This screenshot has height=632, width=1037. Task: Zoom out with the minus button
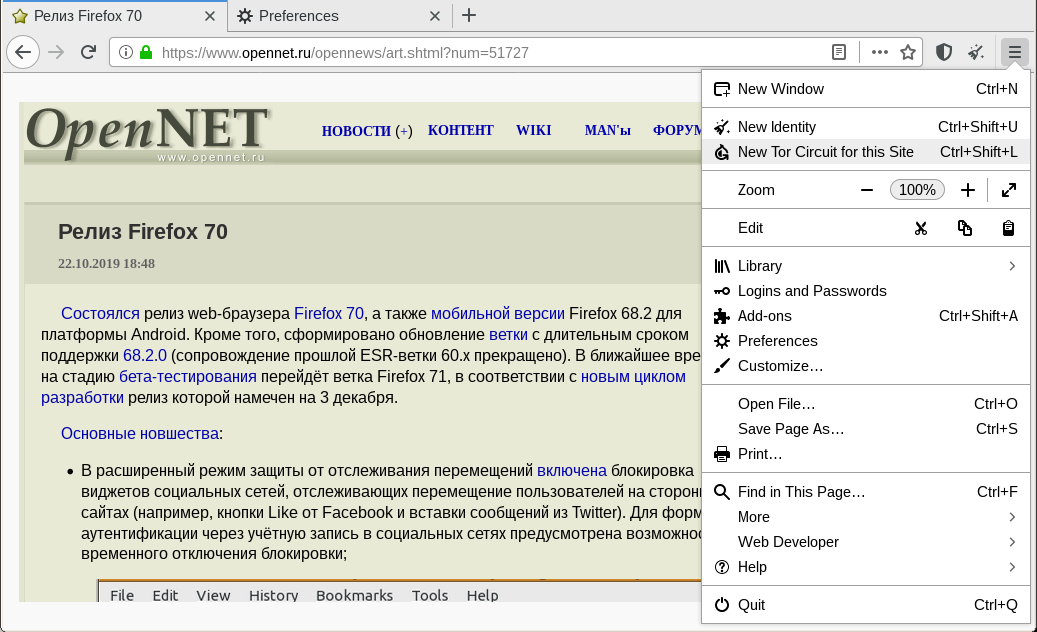coord(867,190)
